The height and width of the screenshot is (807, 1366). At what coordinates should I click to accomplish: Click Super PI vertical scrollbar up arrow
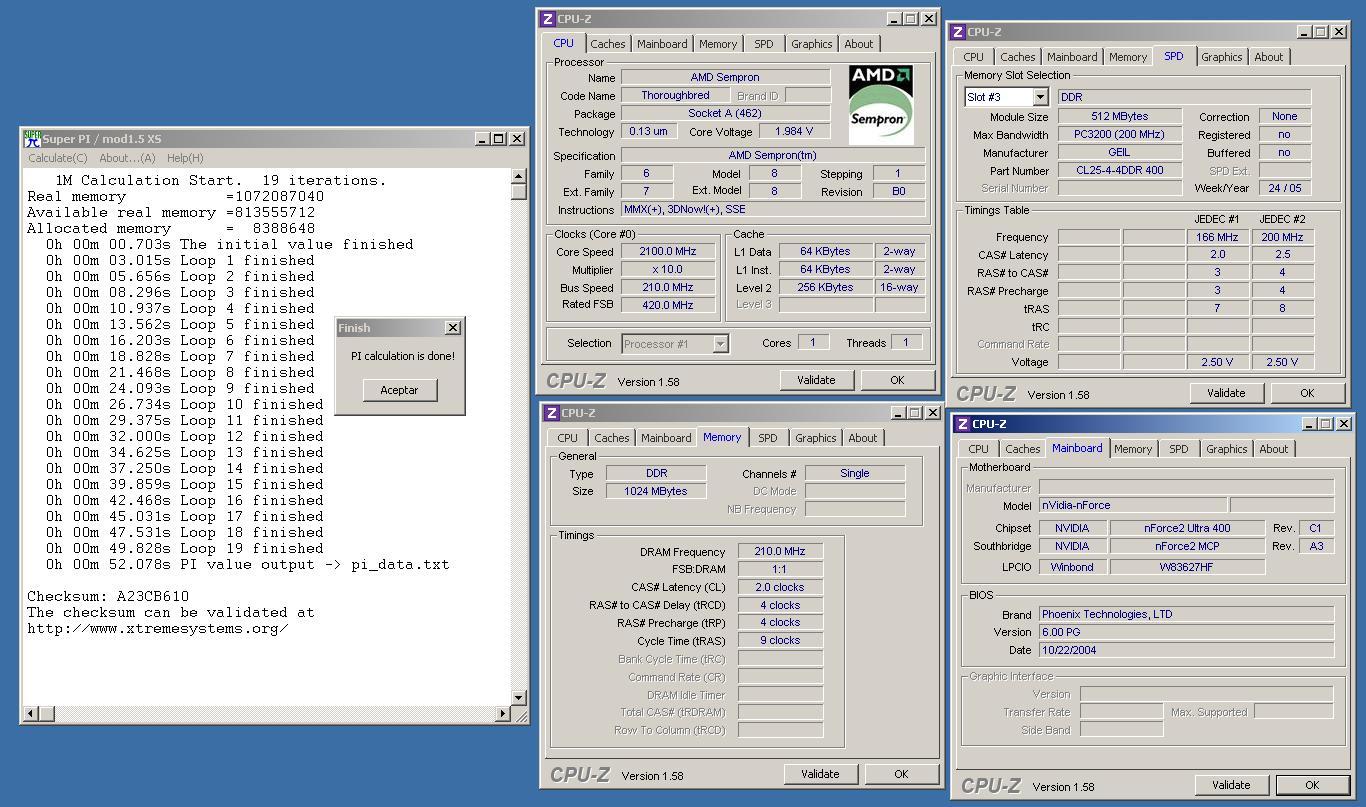[x=518, y=177]
